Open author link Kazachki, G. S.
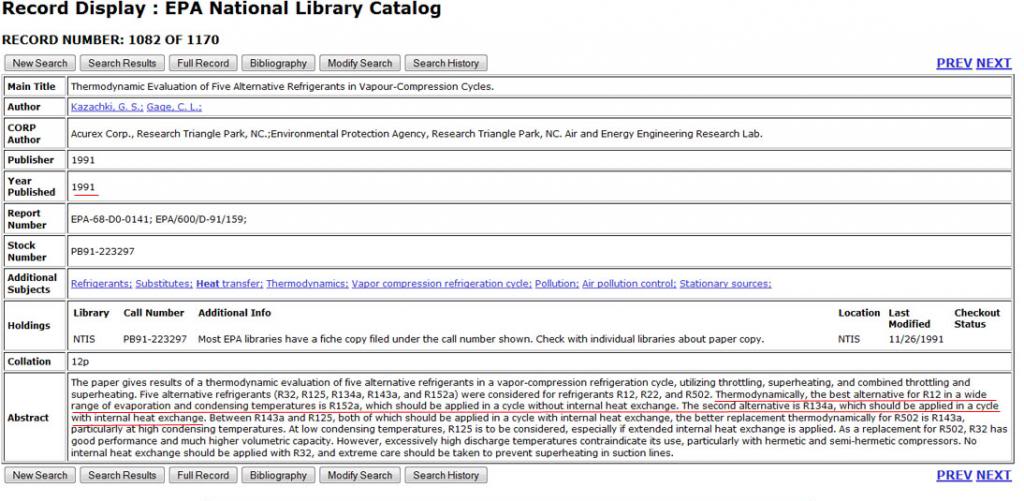Image resolution: width=1024 pixels, height=501 pixels. pyautogui.click(x=107, y=107)
